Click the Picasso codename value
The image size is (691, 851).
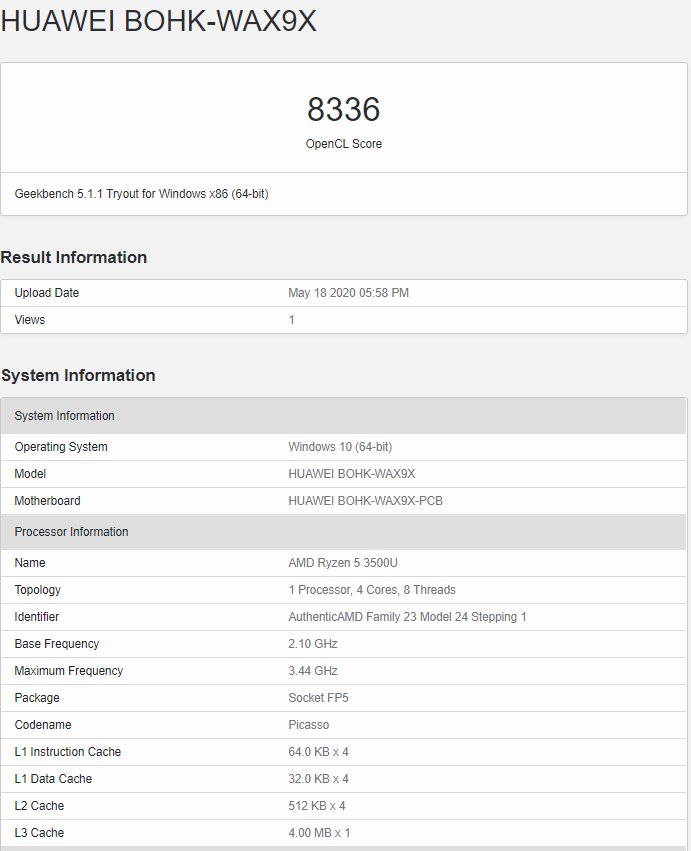pyautogui.click(x=309, y=725)
